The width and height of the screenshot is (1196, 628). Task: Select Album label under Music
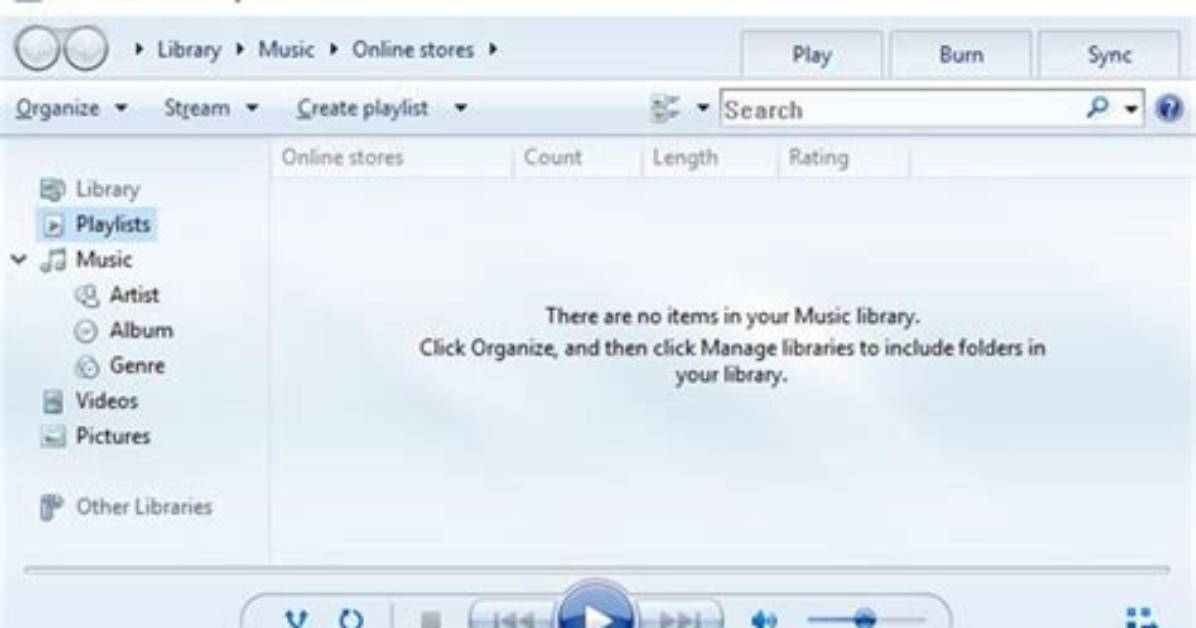tap(141, 331)
